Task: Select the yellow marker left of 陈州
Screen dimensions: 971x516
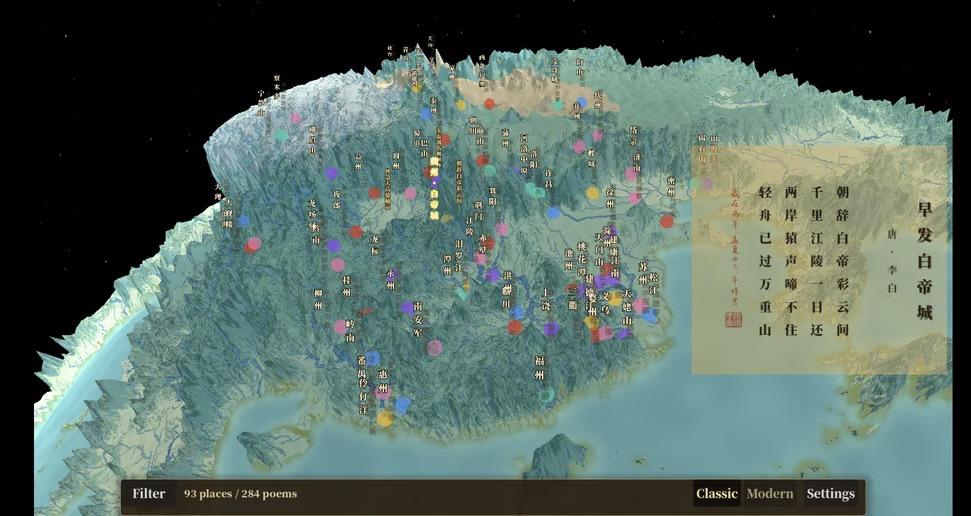Action: 593,193
